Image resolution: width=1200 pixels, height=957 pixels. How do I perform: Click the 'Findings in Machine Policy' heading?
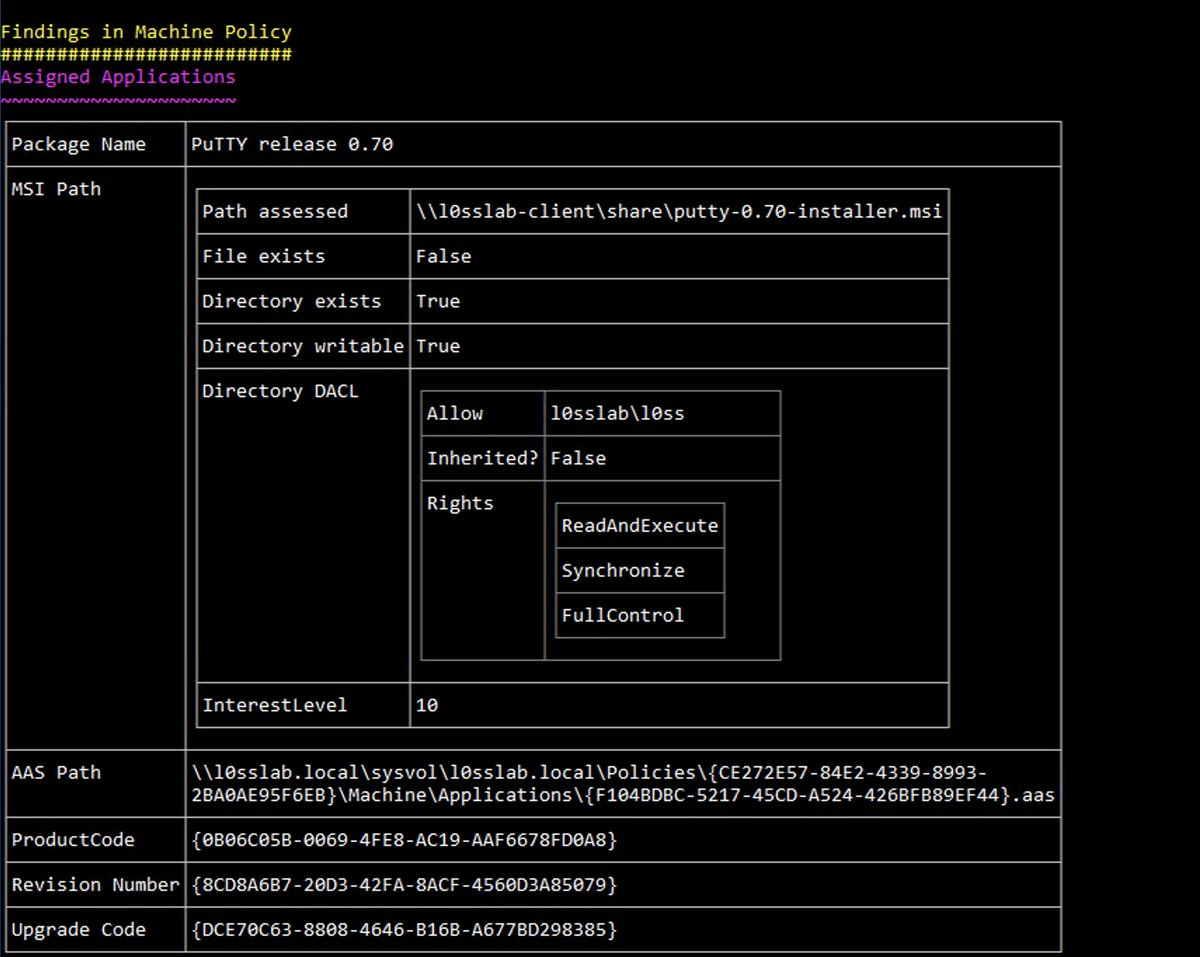146,32
